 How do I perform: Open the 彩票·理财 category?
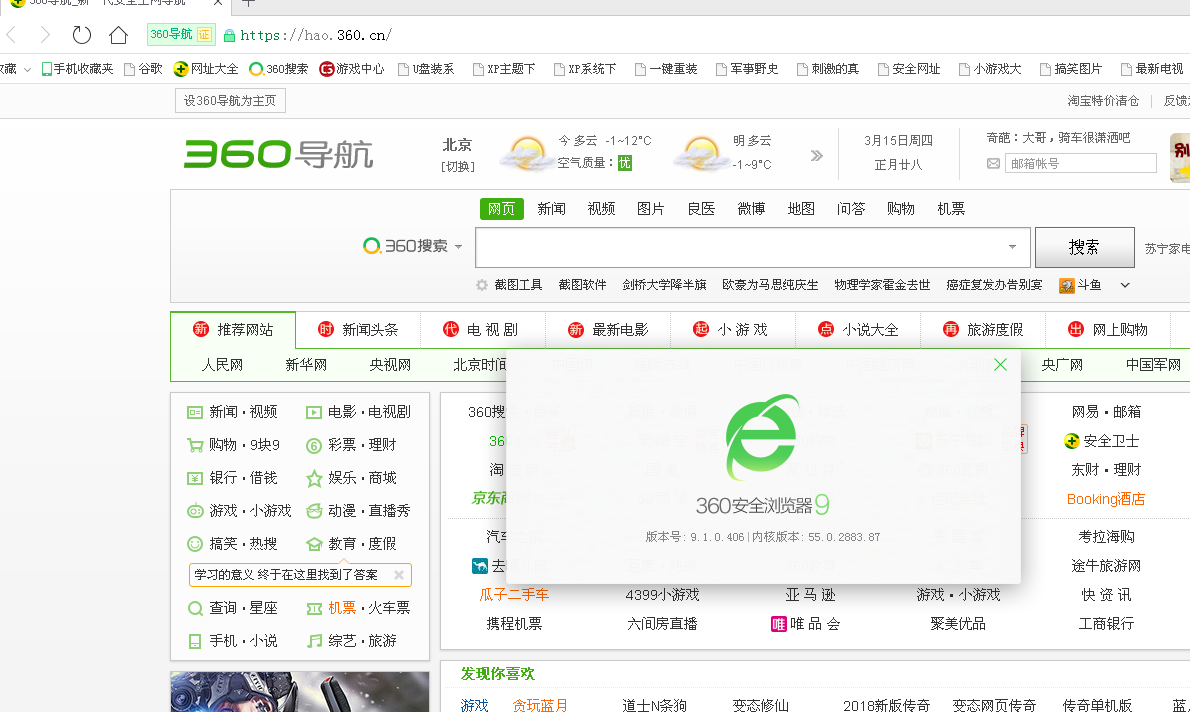click(351, 445)
